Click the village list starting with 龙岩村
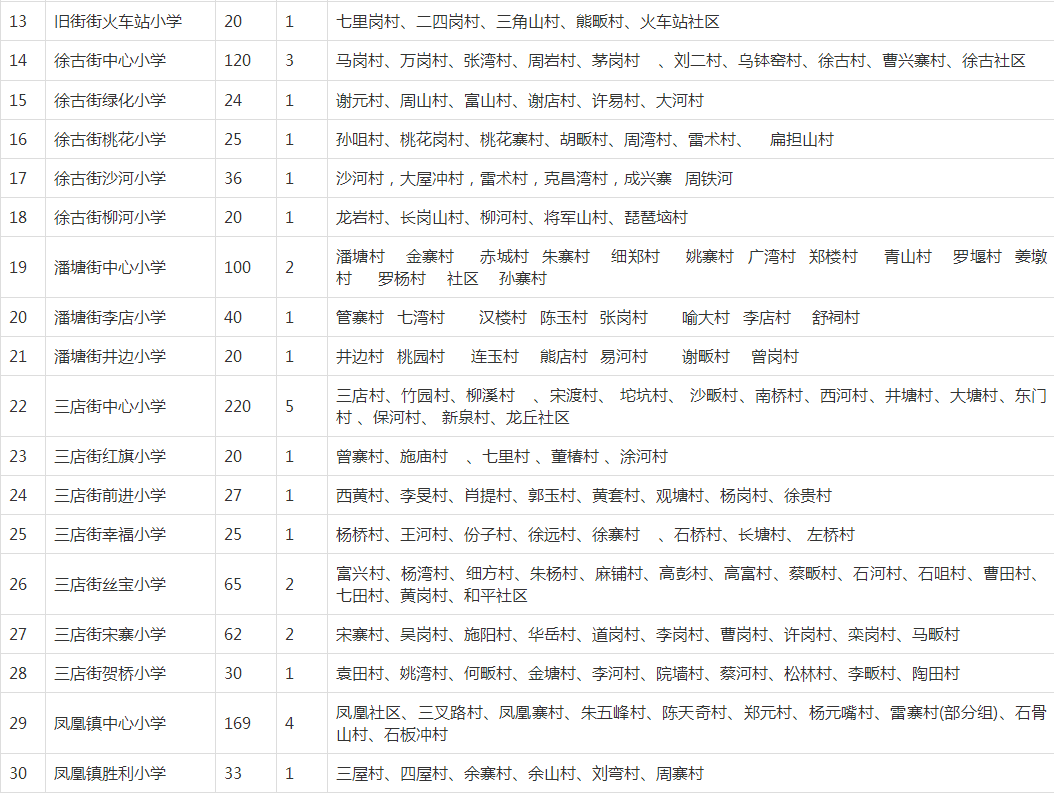Image resolution: width=1054 pixels, height=793 pixels. click(511, 218)
